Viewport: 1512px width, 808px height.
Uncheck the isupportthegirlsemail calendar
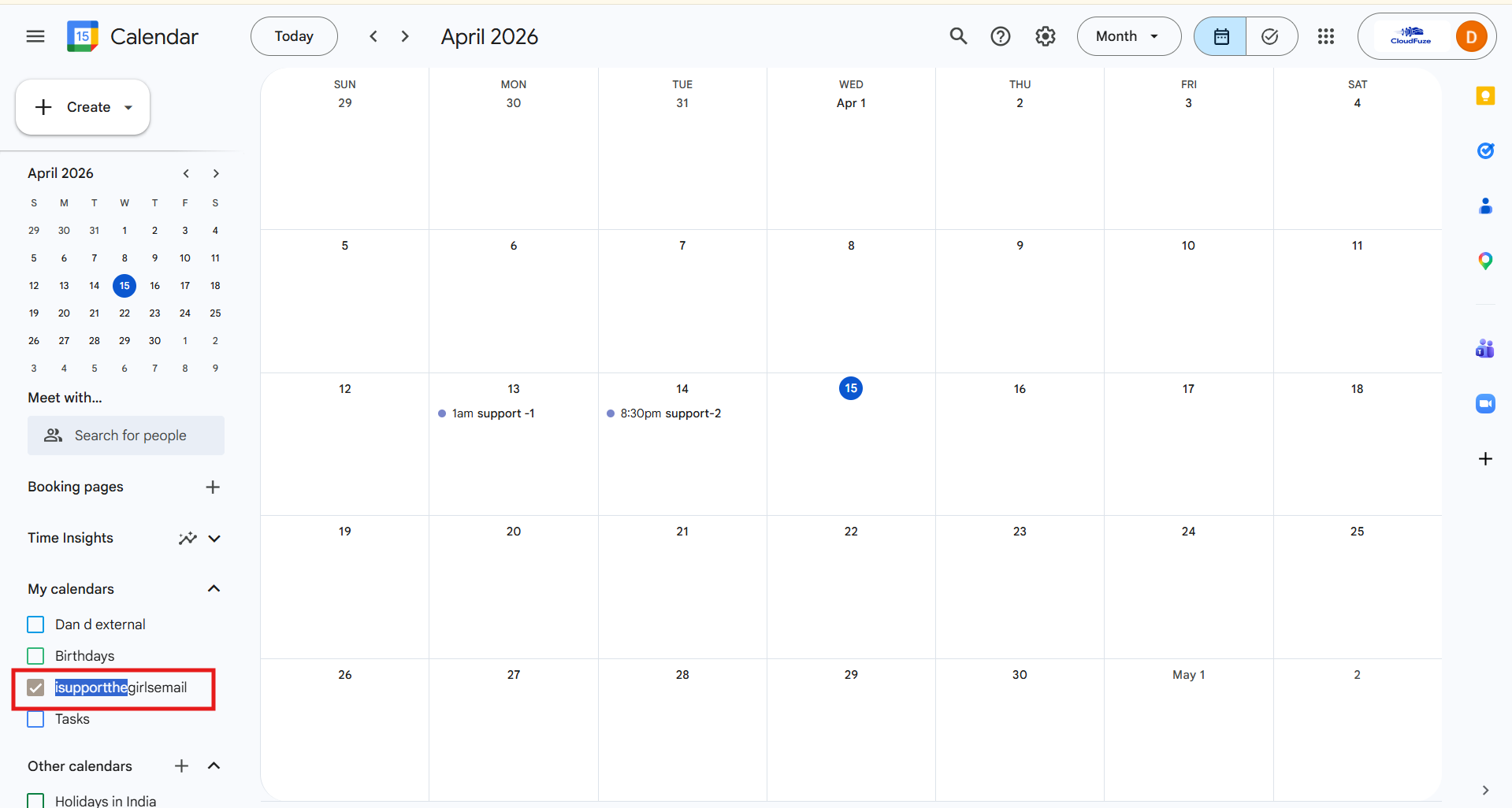(35, 688)
